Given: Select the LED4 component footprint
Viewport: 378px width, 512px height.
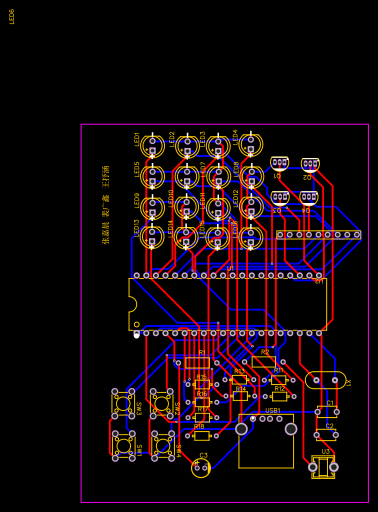Looking at the screenshot, I should click(251, 145).
